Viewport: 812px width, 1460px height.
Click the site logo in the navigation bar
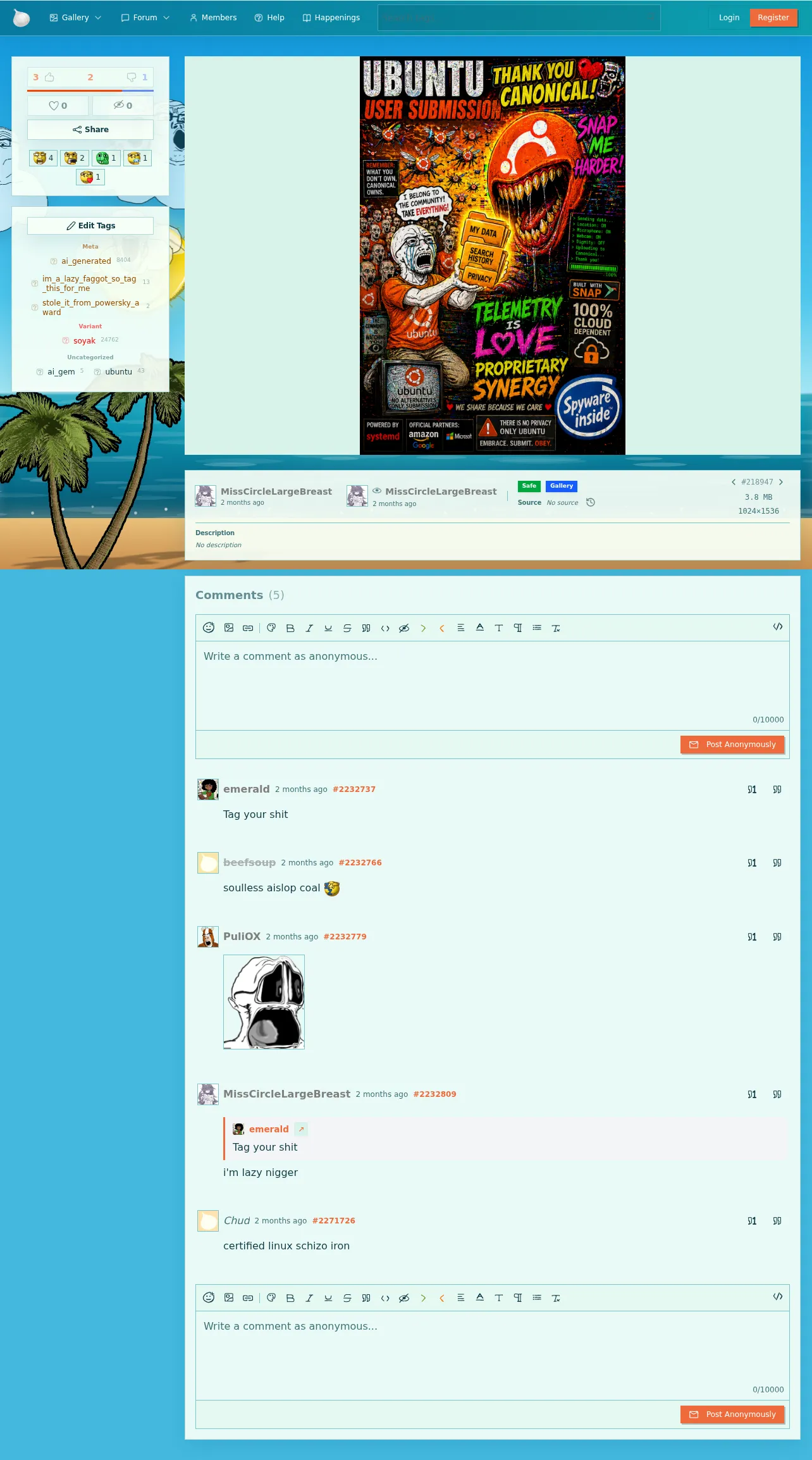click(22, 18)
